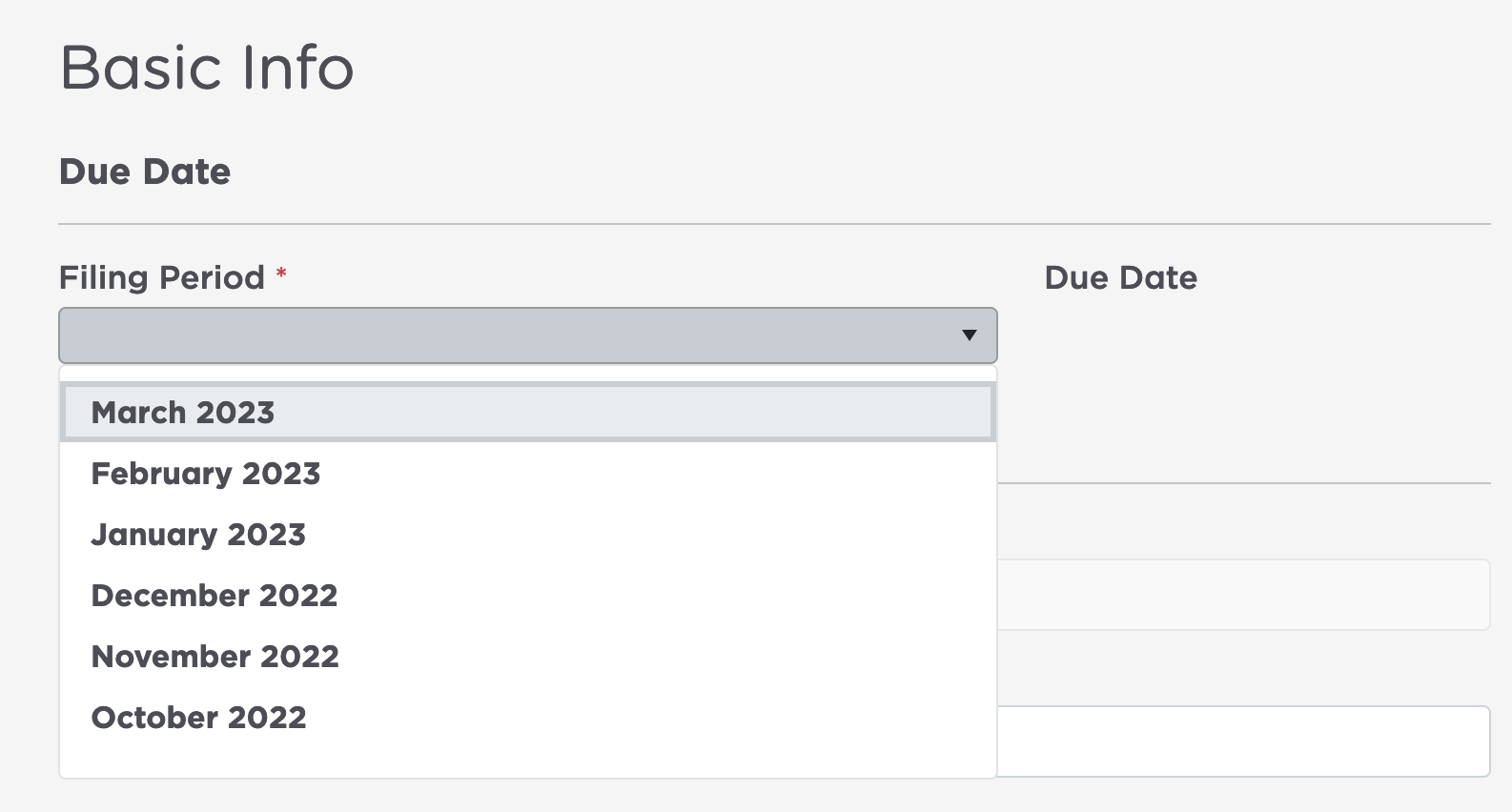1512x812 pixels.
Task: Select January 2023 from the options
Action: [x=197, y=534]
